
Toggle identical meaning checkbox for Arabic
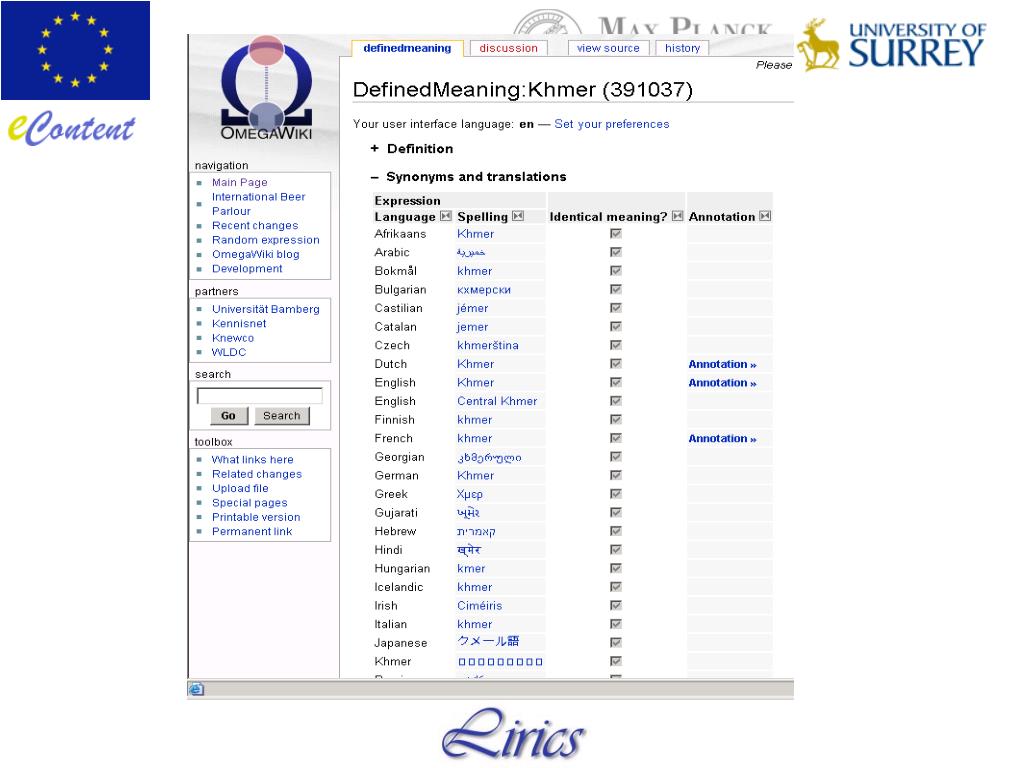616,251
